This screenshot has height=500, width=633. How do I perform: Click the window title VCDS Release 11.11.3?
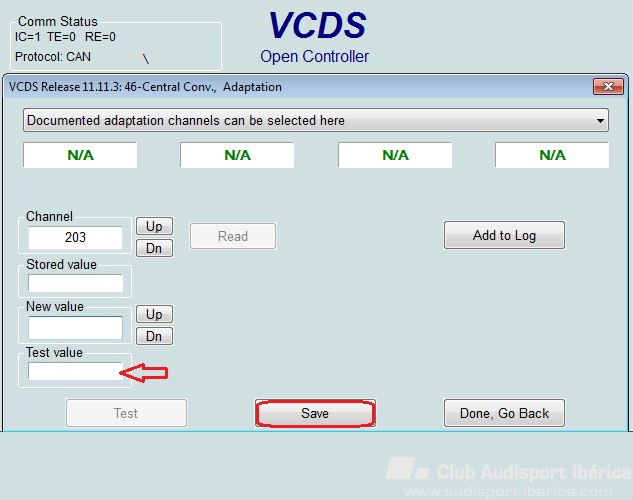pos(145,87)
